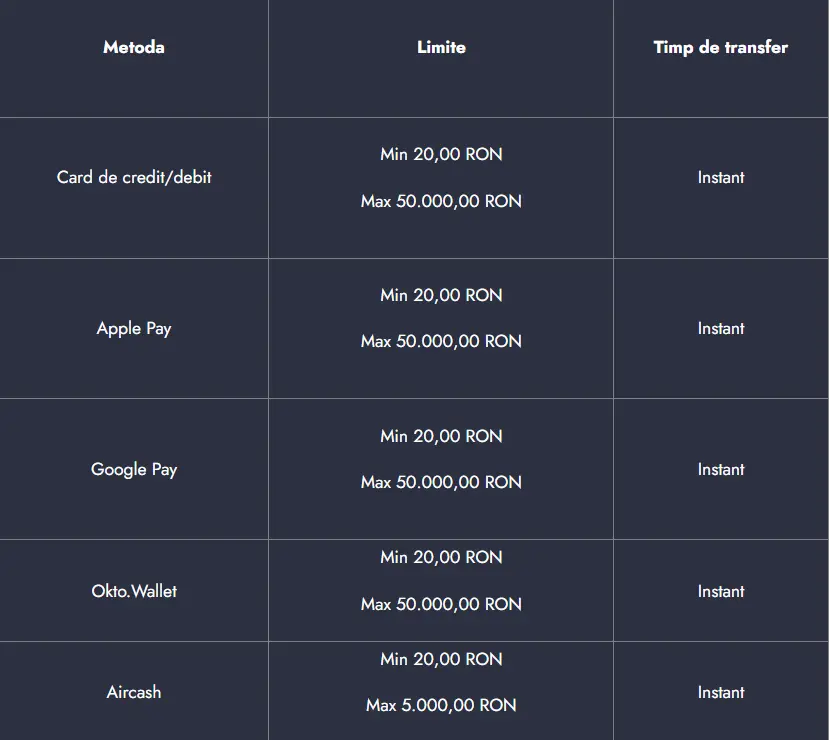829x740 pixels.
Task: Click Instant in Card de credit/debit row
Action: 721,177
